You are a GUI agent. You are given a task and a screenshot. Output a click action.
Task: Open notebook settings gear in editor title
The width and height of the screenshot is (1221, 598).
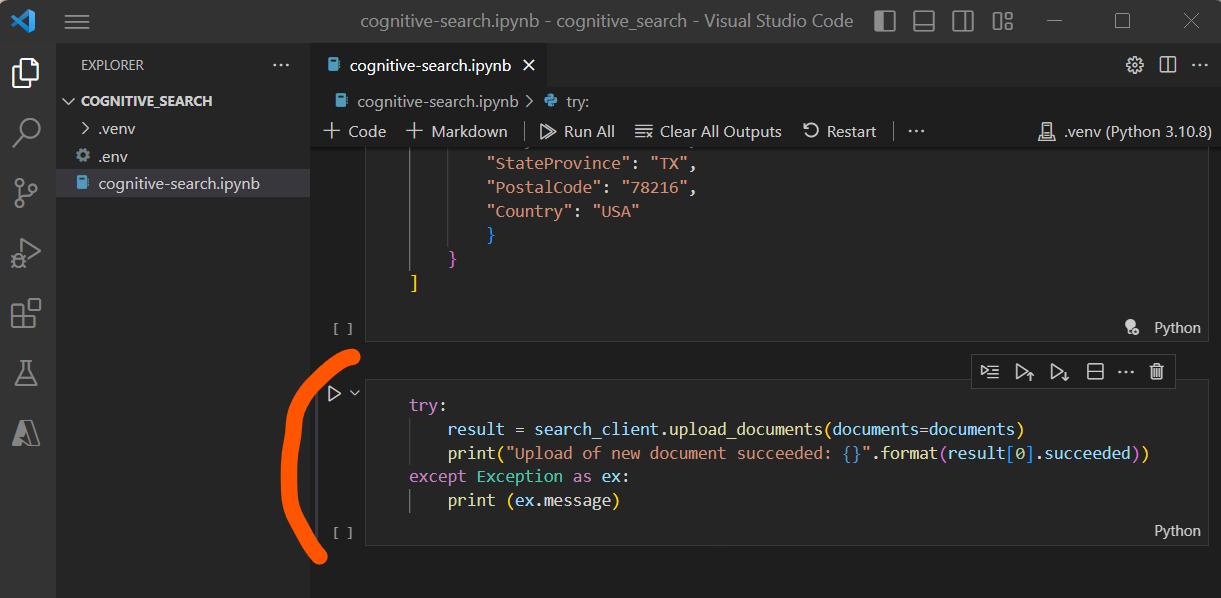(x=1135, y=65)
